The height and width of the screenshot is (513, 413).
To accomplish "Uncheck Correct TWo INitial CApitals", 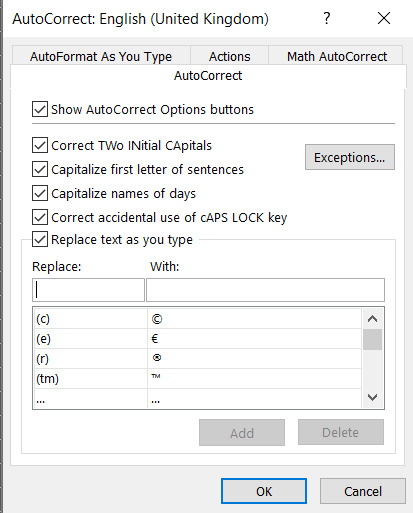I will (x=40, y=145).
